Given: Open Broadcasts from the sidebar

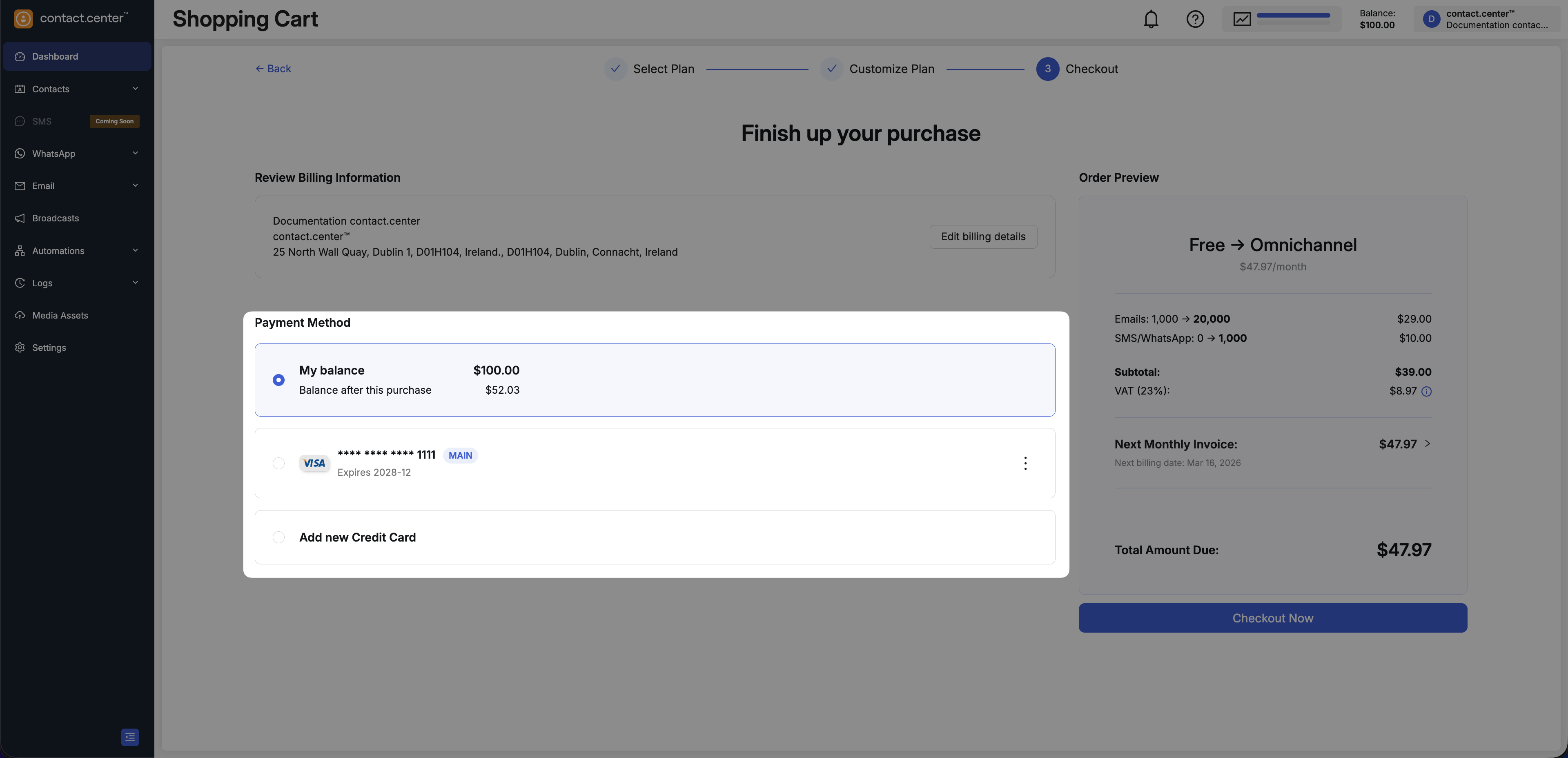Looking at the screenshot, I should click(56, 218).
